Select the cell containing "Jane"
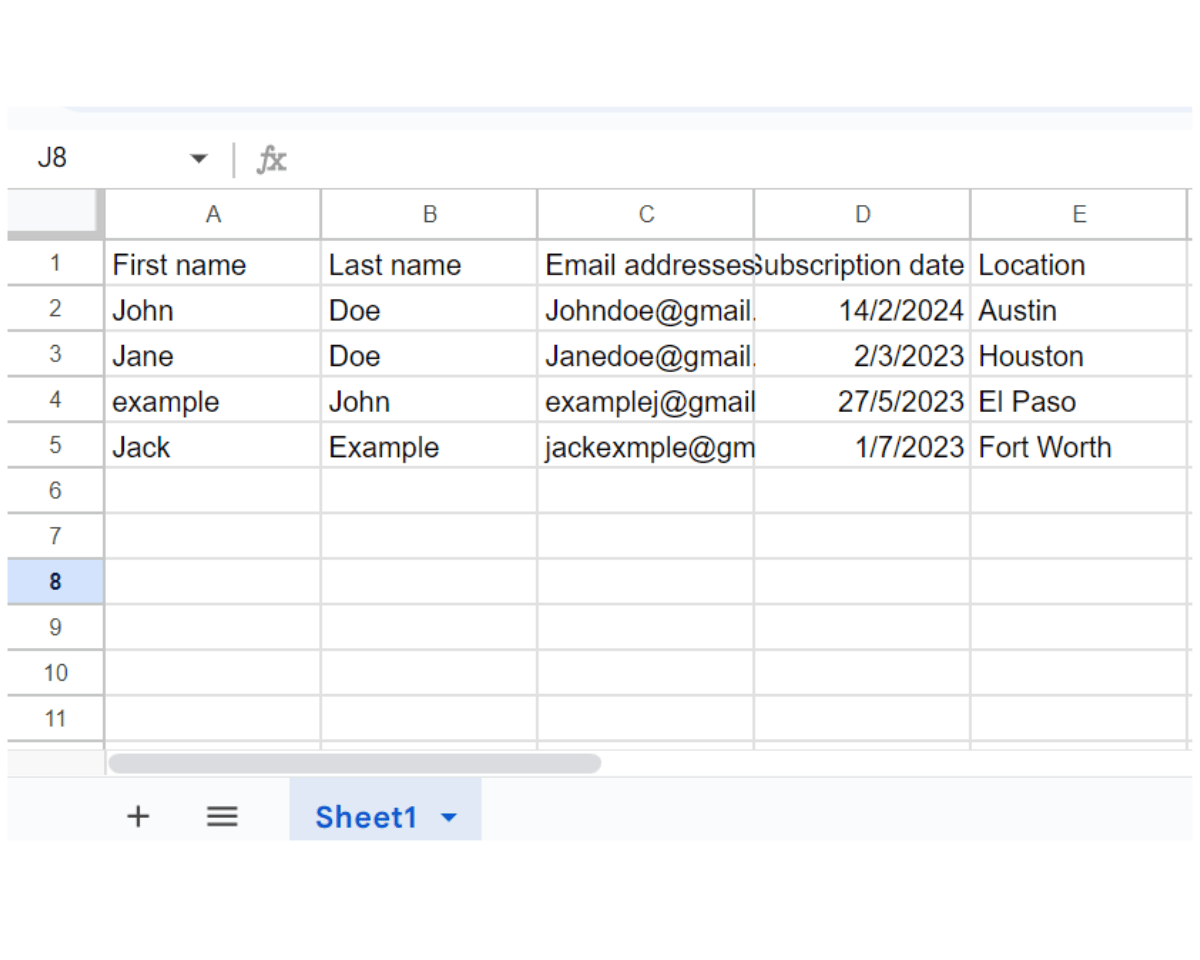 213,355
